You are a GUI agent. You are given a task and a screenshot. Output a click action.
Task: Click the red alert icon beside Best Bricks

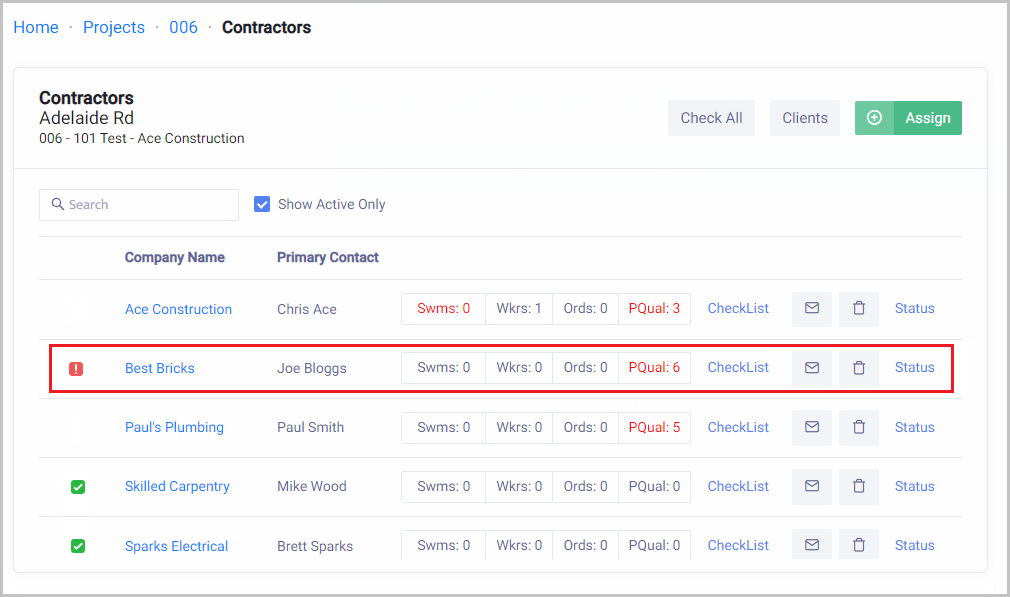(76, 369)
